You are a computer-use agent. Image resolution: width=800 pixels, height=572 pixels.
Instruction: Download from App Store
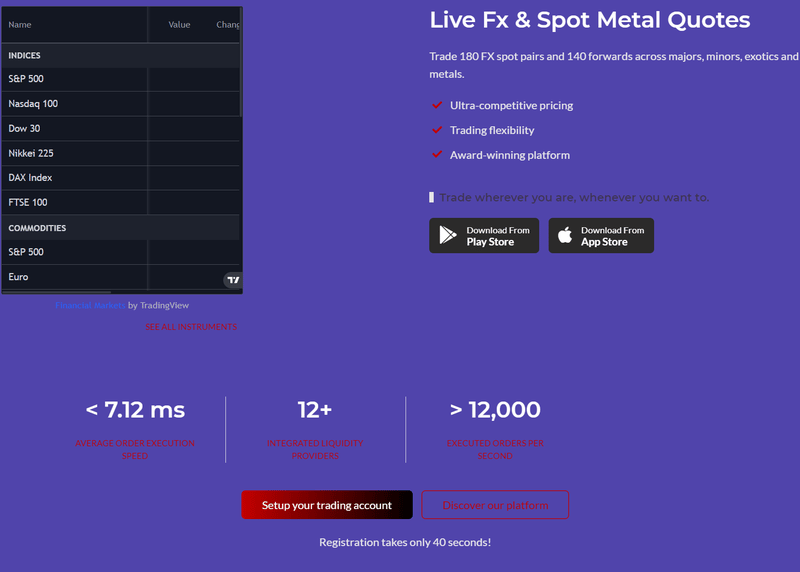tap(601, 236)
